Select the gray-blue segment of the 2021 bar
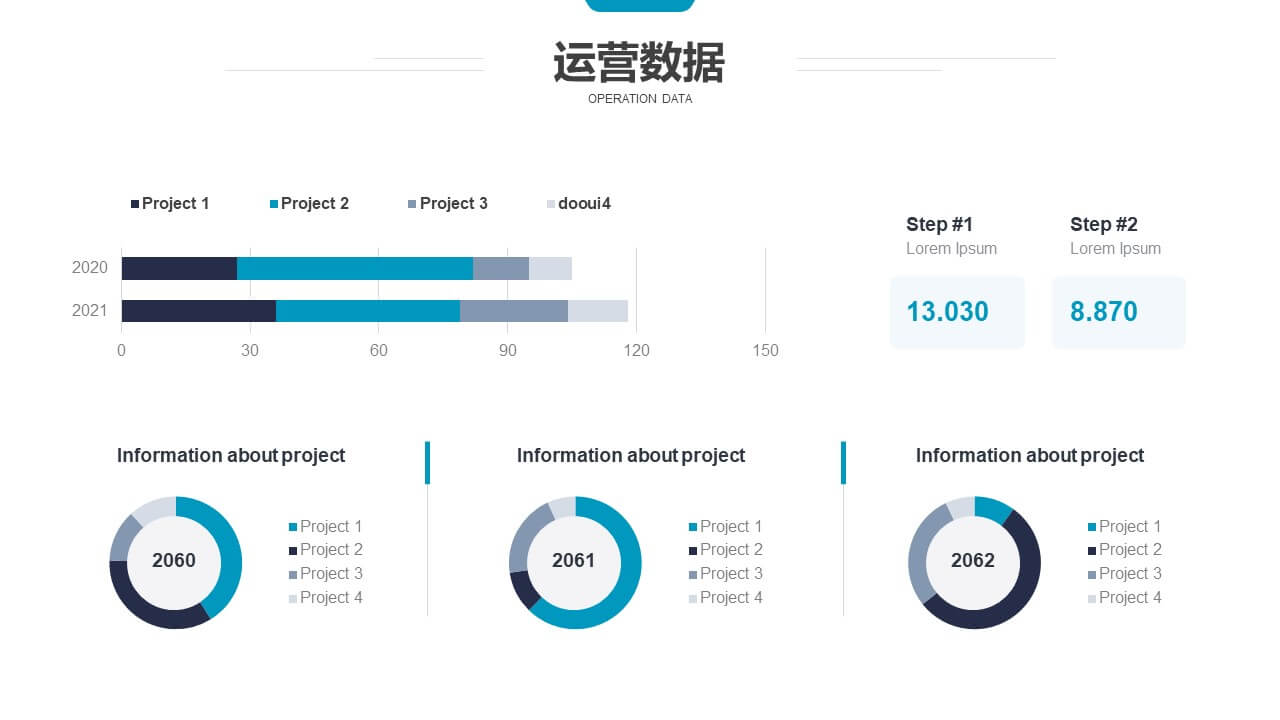The image size is (1280, 720). click(514, 311)
